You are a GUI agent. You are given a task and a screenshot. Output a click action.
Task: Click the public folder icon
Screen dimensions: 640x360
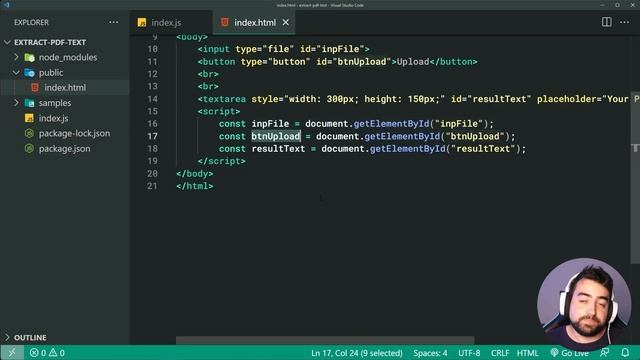point(29,73)
